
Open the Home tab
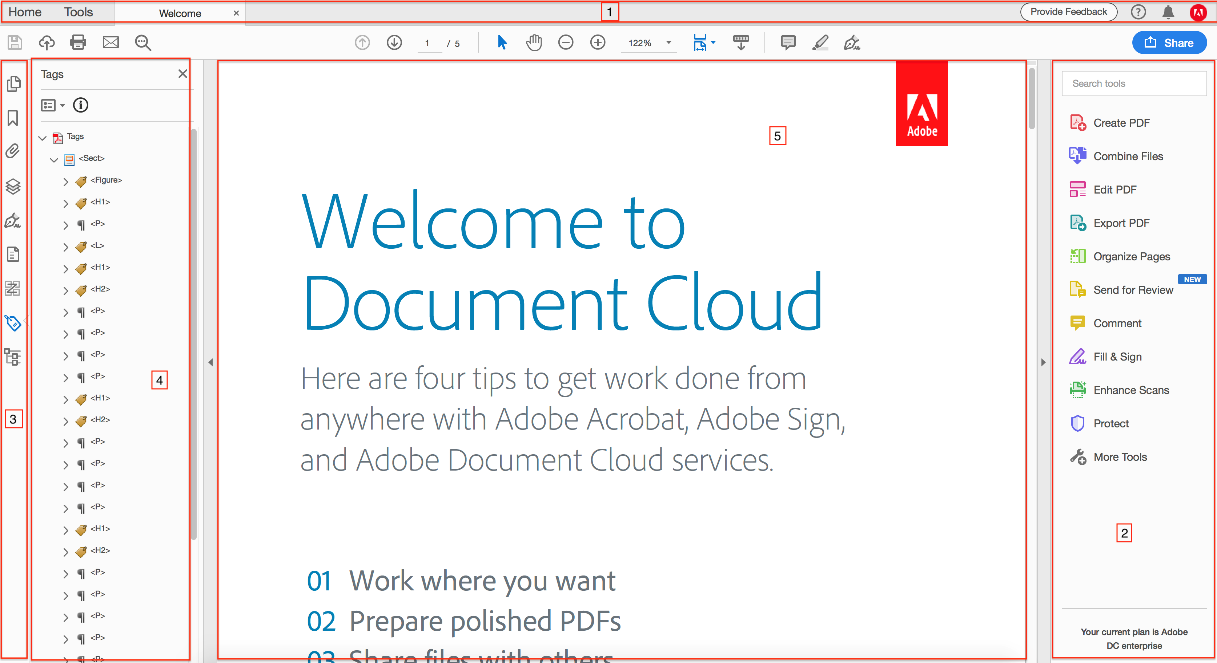(x=25, y=12)
